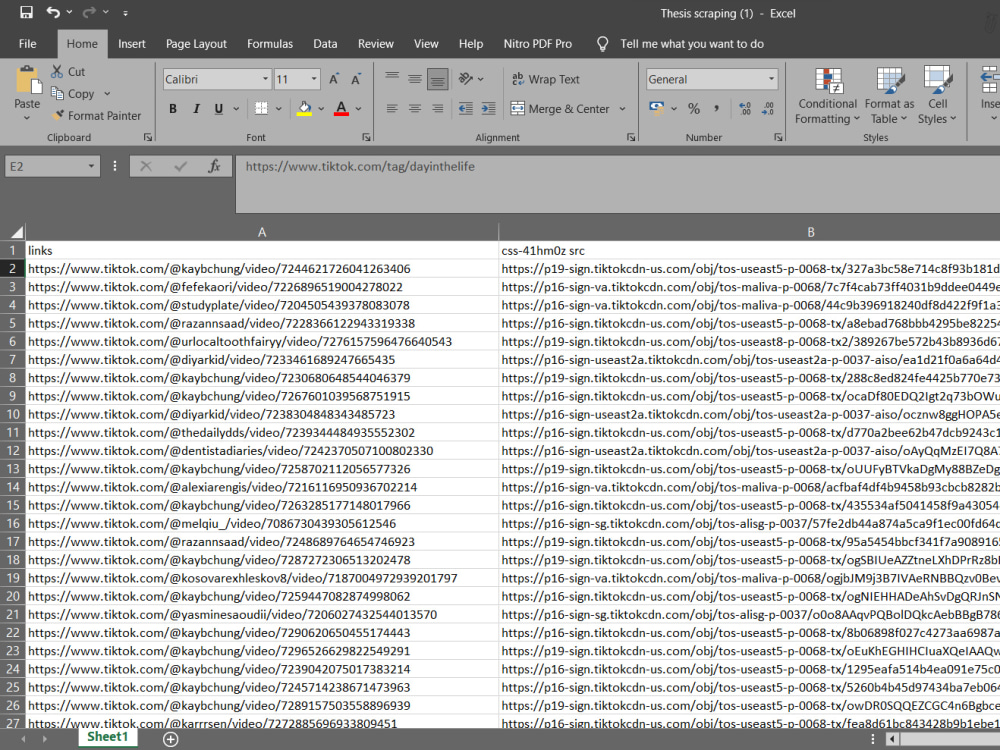Click the Redo arrow icon
The image size is (1000, 750).
89,12
